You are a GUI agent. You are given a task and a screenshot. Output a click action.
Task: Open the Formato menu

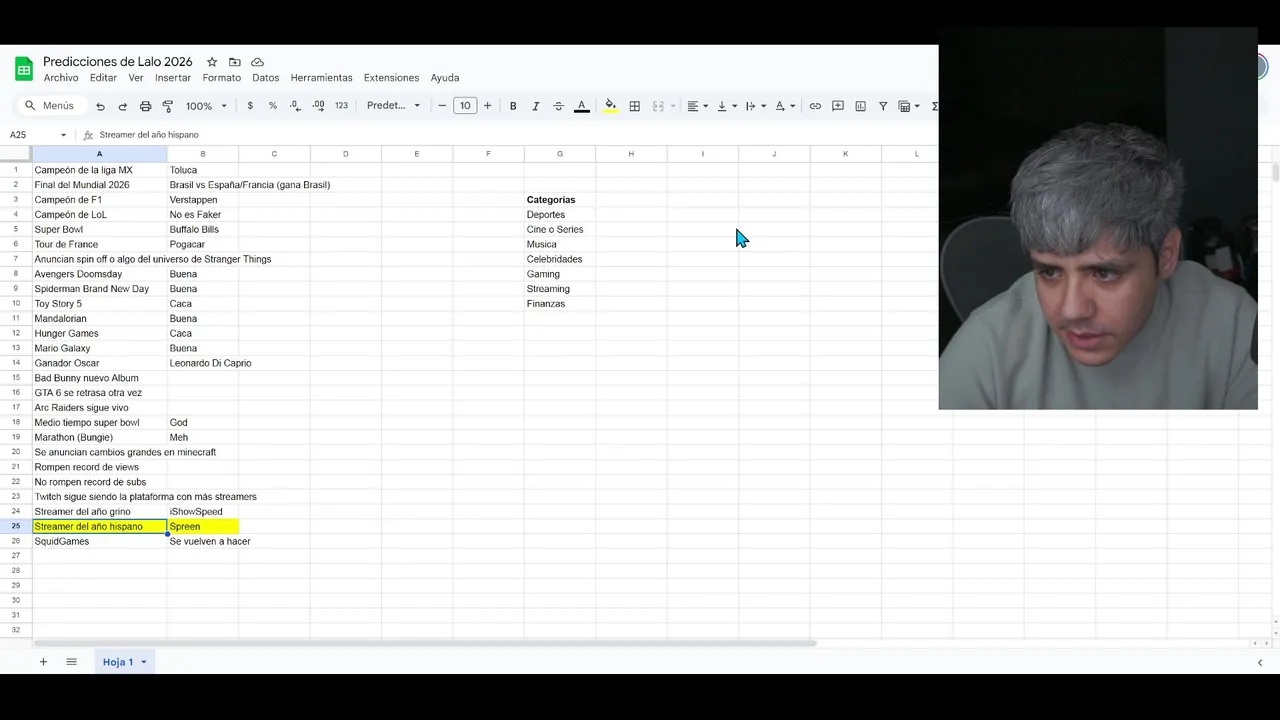[x=222, y=78]
